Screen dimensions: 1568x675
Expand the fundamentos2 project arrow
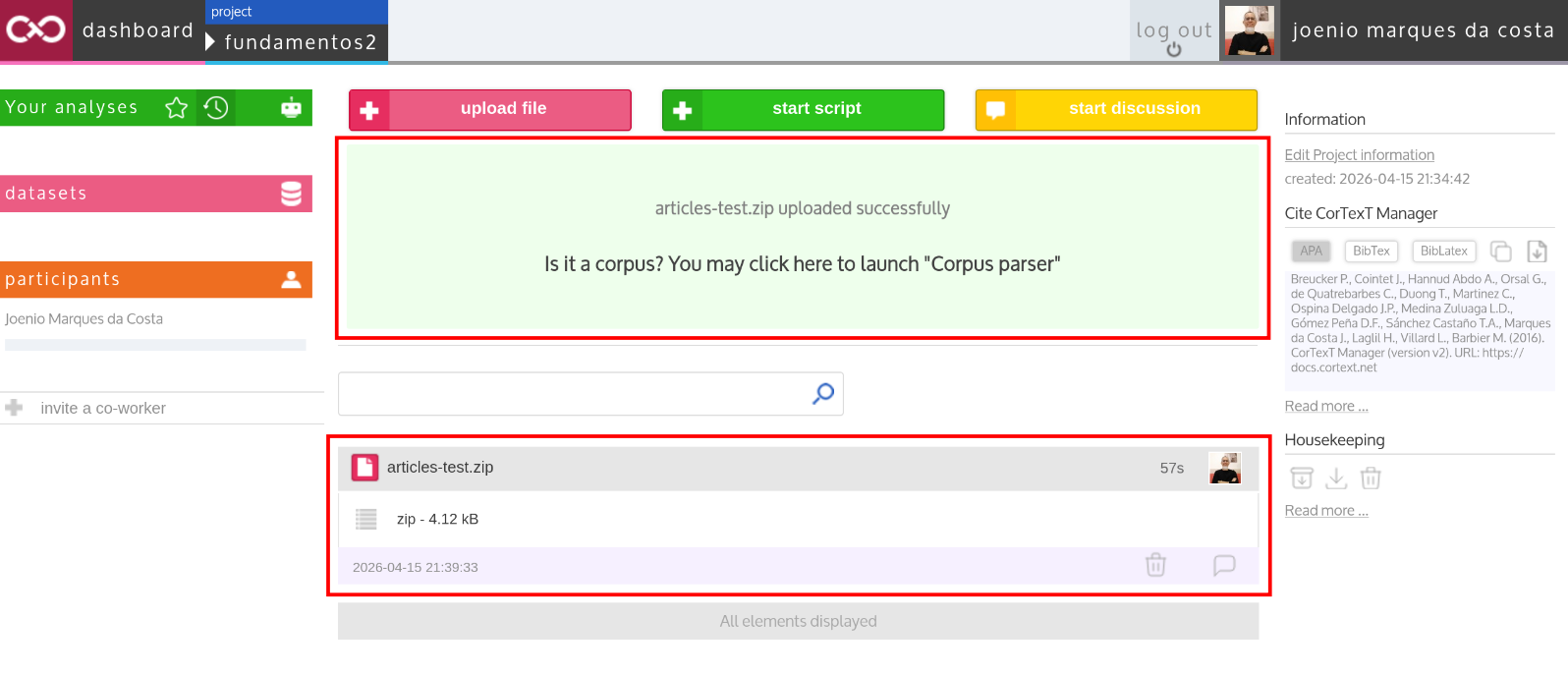(210, 42)
